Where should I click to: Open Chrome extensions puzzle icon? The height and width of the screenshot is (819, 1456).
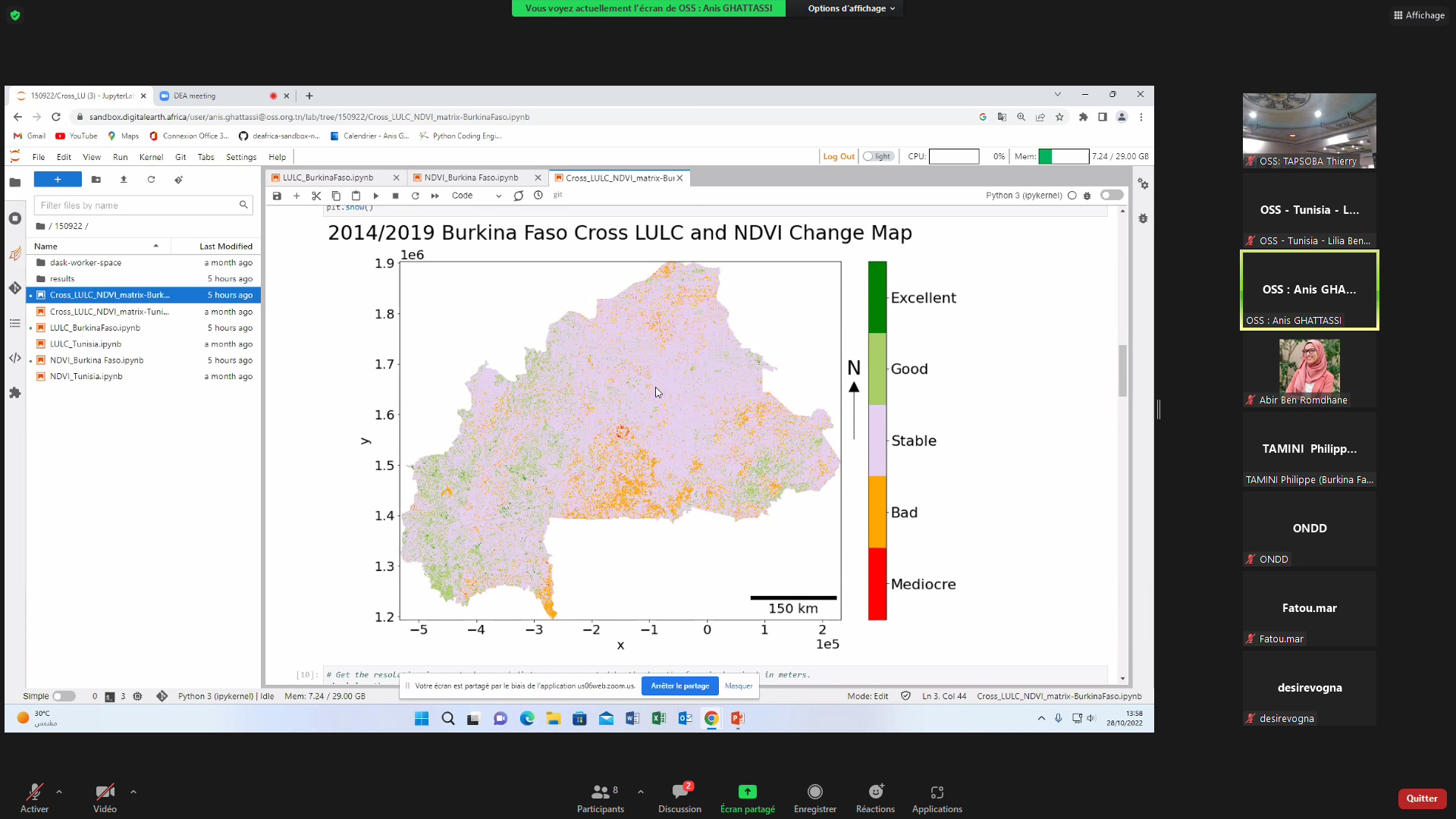(x=1083, y=117)
